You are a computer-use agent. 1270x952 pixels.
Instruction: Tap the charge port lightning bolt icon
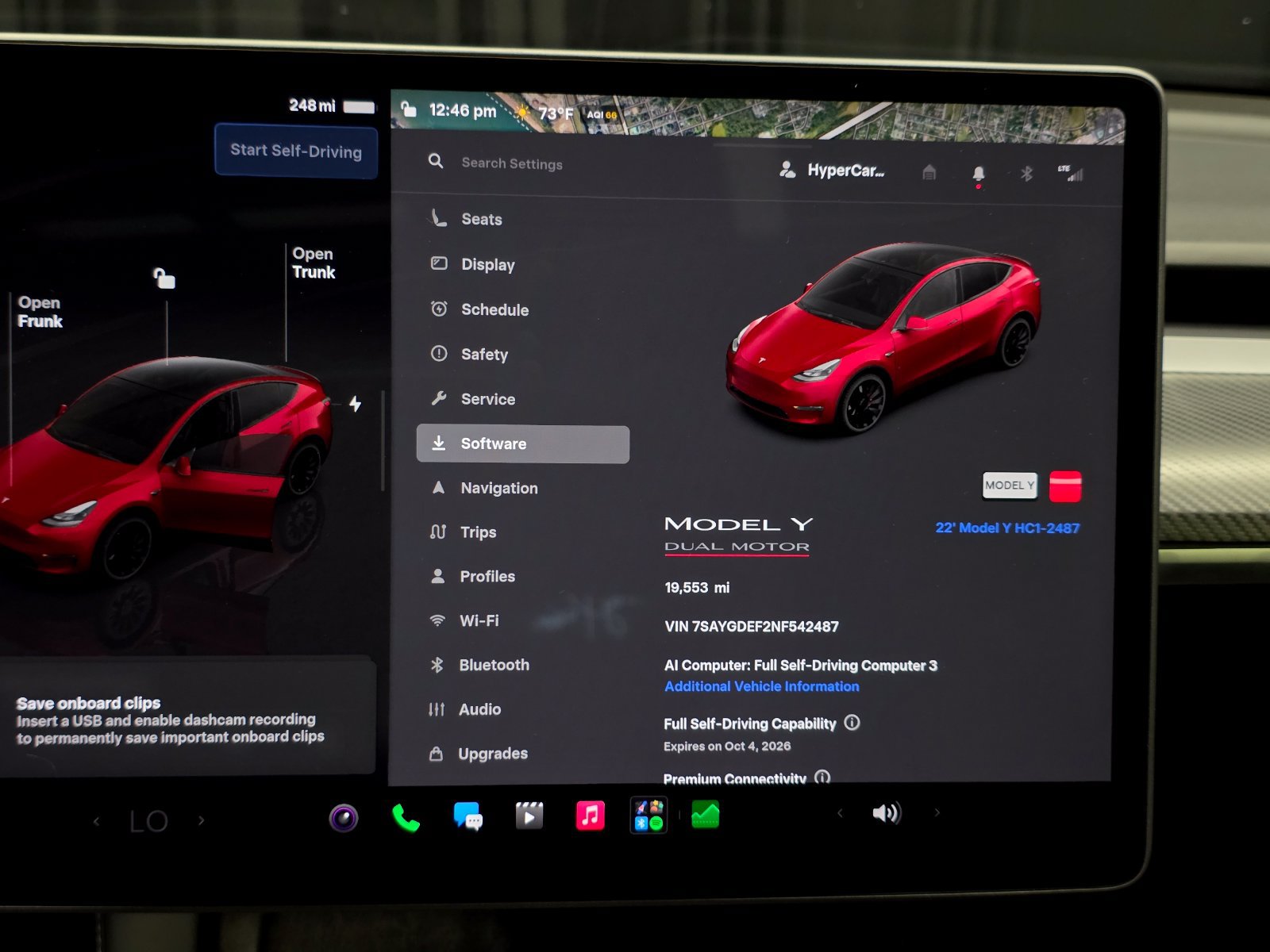356,404
